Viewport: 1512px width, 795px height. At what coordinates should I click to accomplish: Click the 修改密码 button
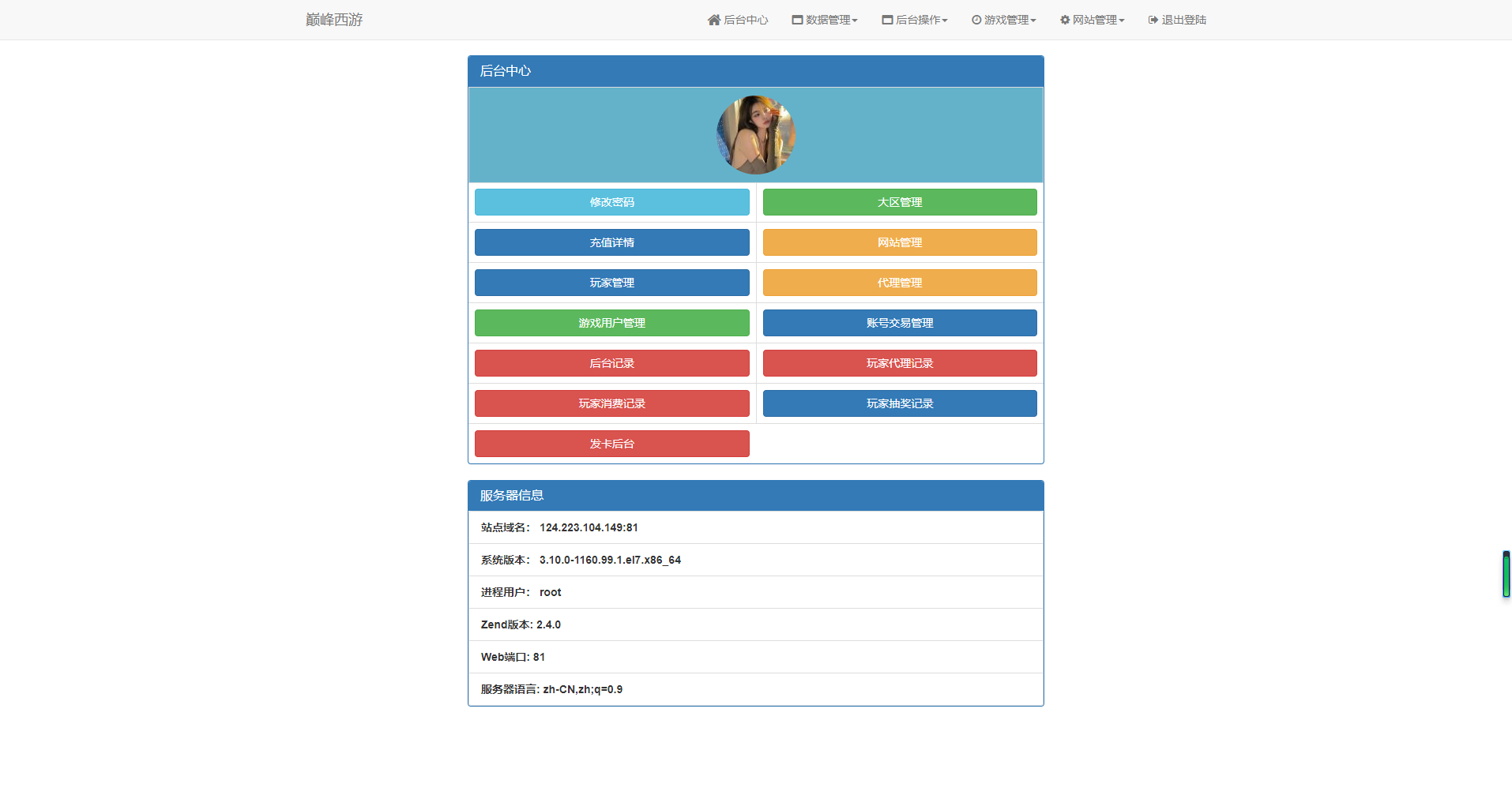pyautogui.click(x=612, y=202)
